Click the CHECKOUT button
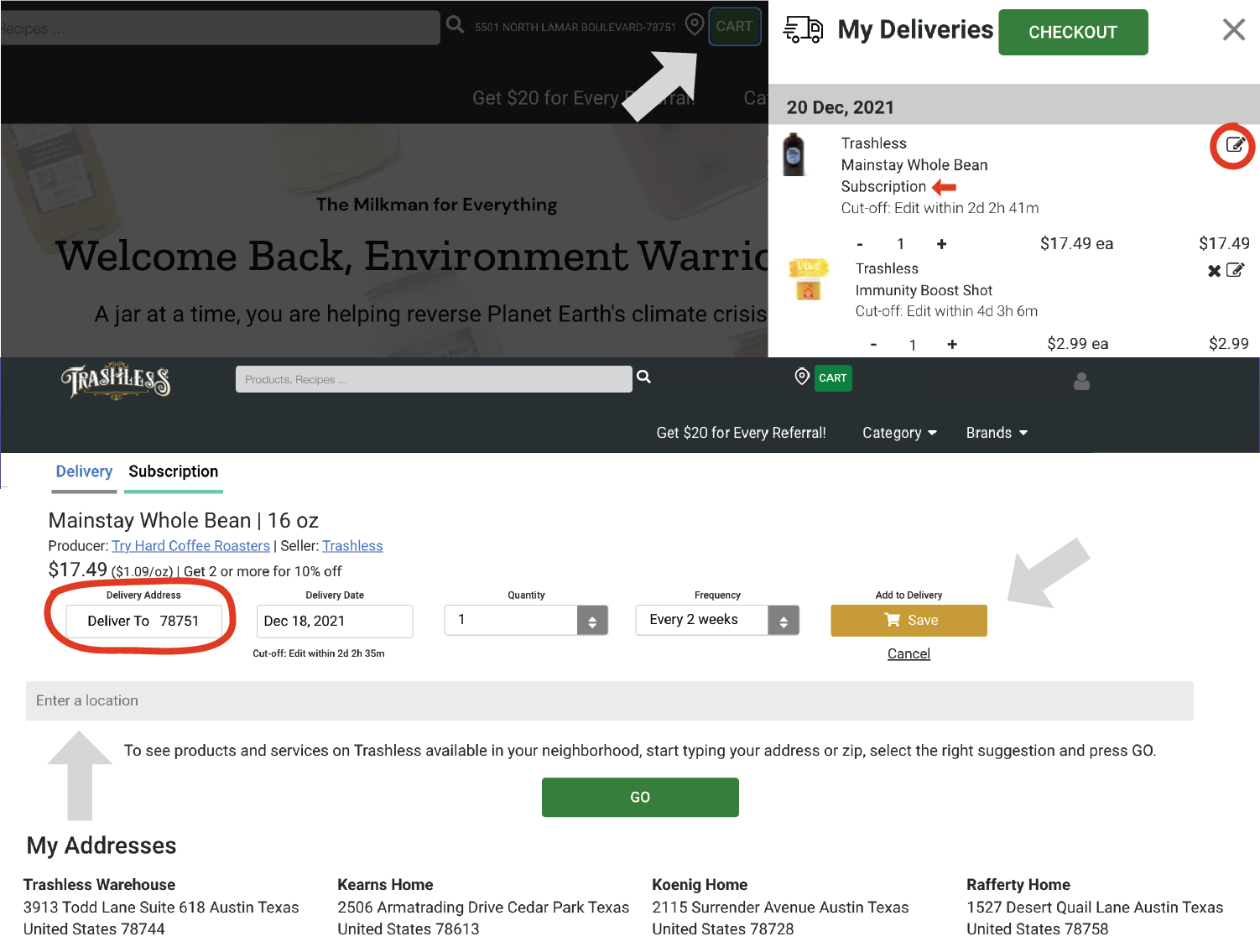This screenshot has width=1260, height=952. 1073,32
